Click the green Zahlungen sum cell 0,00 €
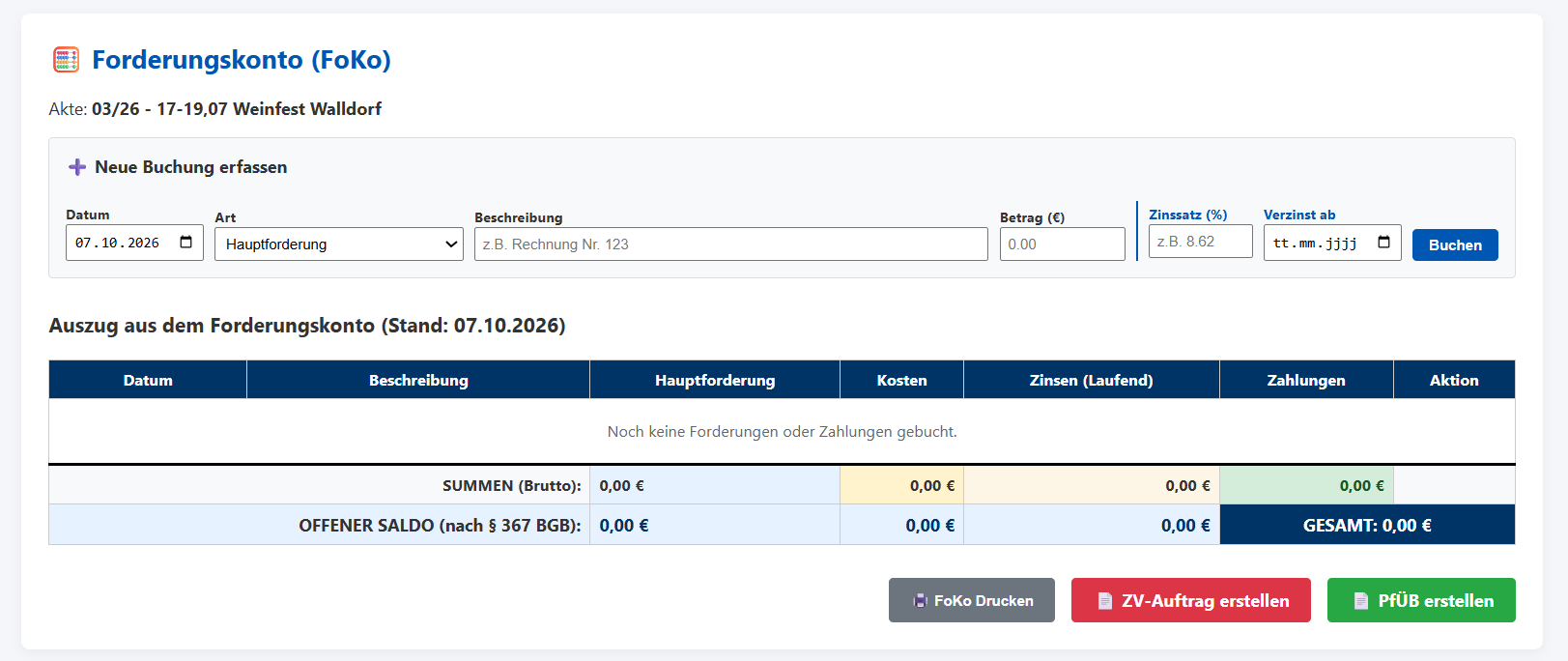The image size is (1568, 661). [x=1306, y=485]
